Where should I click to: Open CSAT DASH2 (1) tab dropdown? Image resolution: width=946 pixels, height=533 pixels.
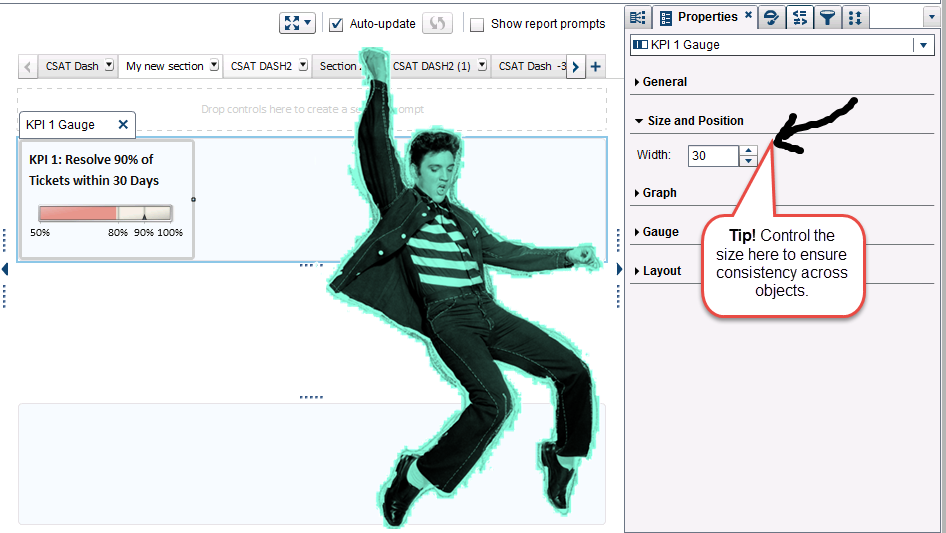click(x=482, y=65)
